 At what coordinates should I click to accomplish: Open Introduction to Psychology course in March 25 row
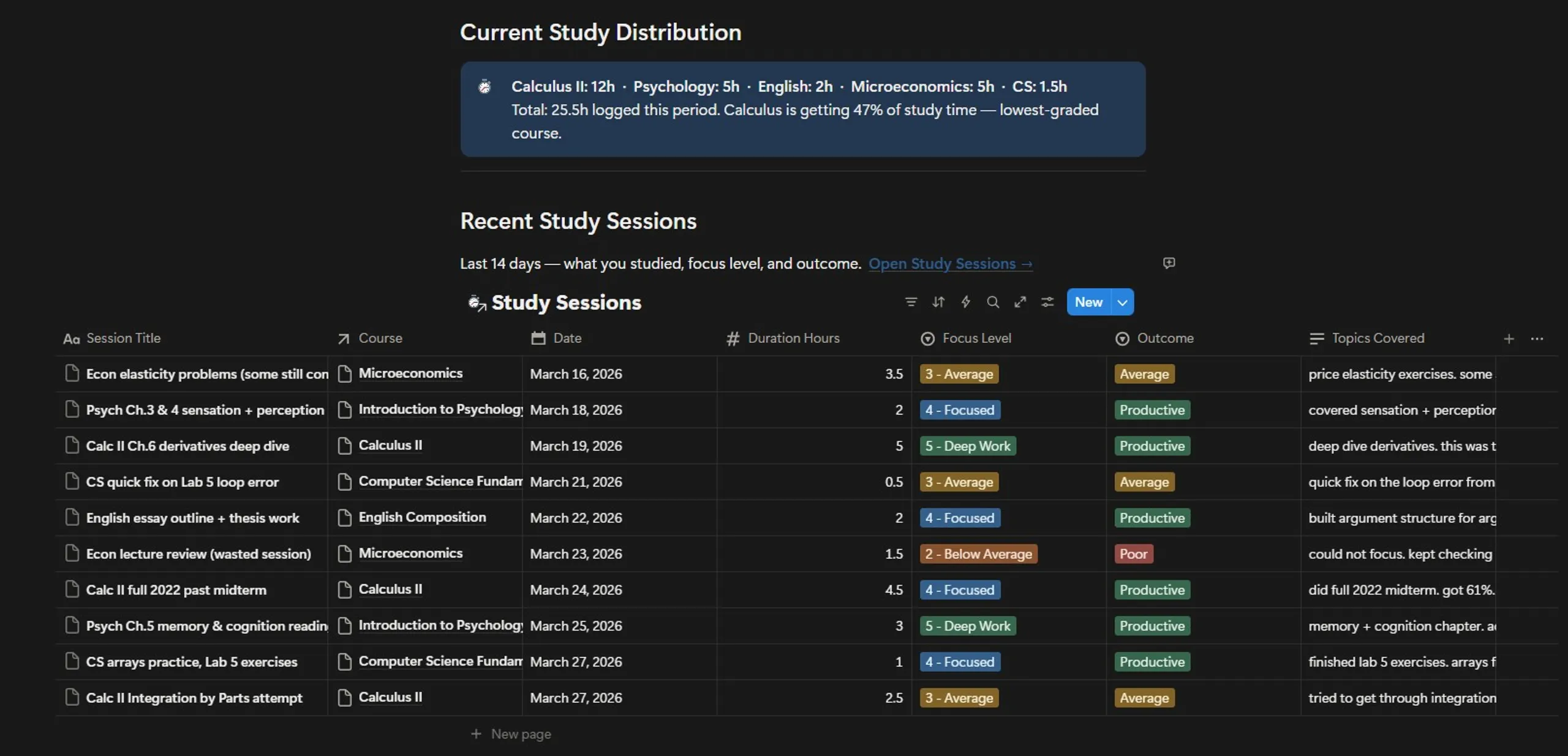click(440, 625)
